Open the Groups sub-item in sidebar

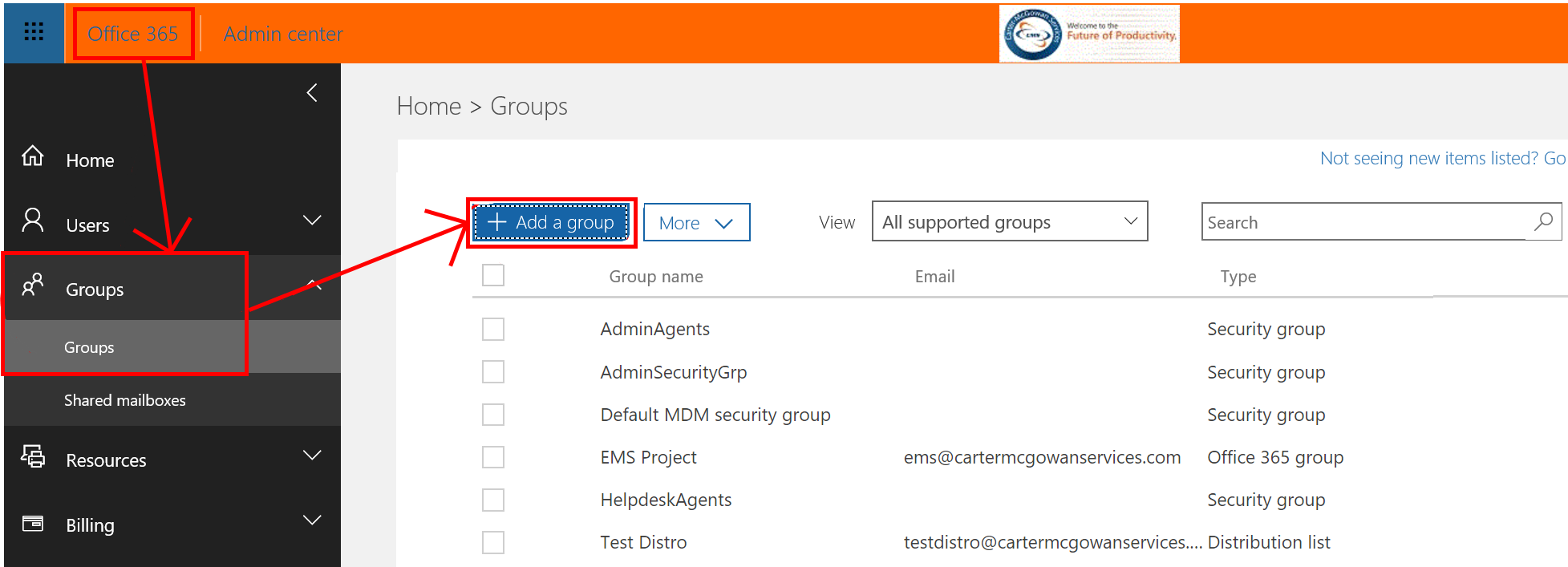click(x=89, y=347)
